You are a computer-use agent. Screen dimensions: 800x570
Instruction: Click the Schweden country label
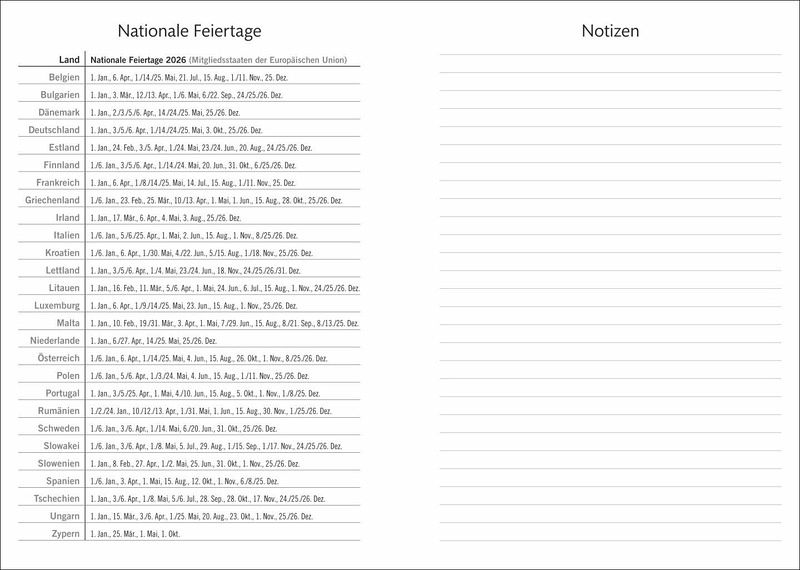pos(58,428)
